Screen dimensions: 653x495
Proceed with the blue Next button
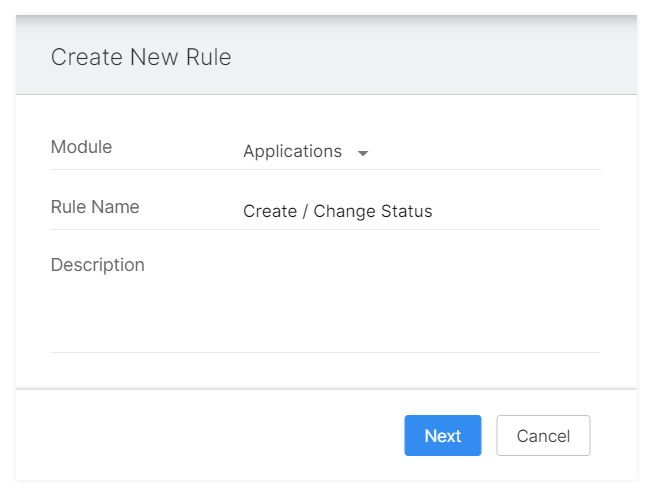443,435
